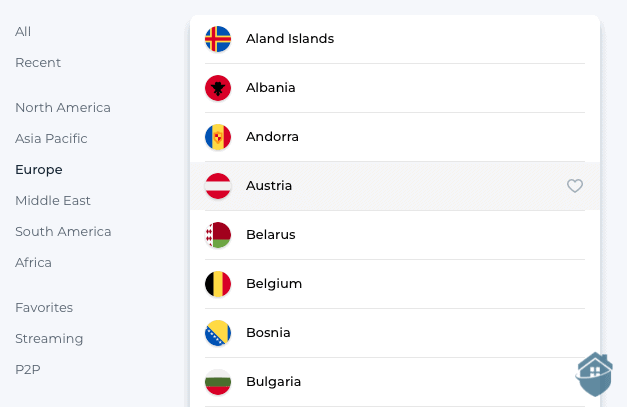Select the P2P servers category
Screen dimensions: 627x407
pos(28,370)
